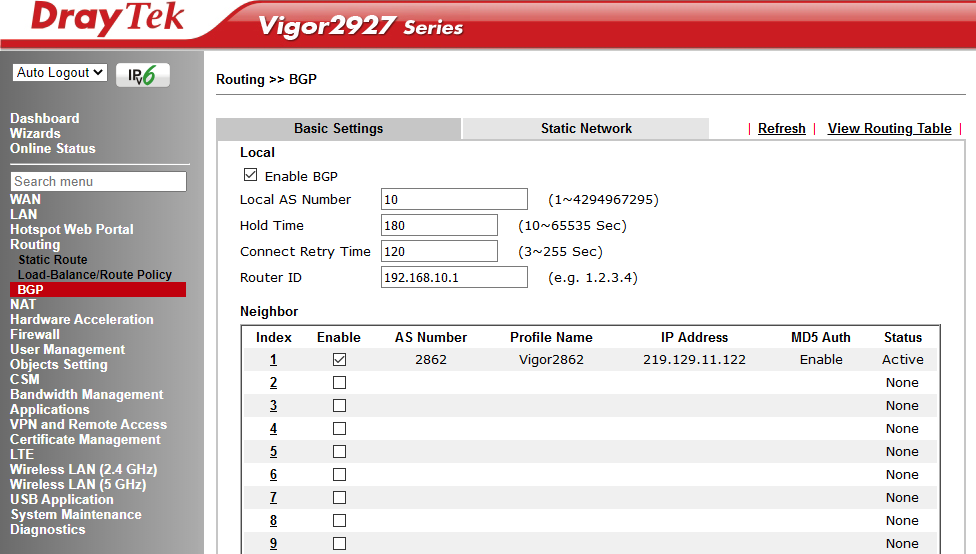The image size is (976, 554).
Task: Open the System Maintenance menu
Action: coord(76,514)
